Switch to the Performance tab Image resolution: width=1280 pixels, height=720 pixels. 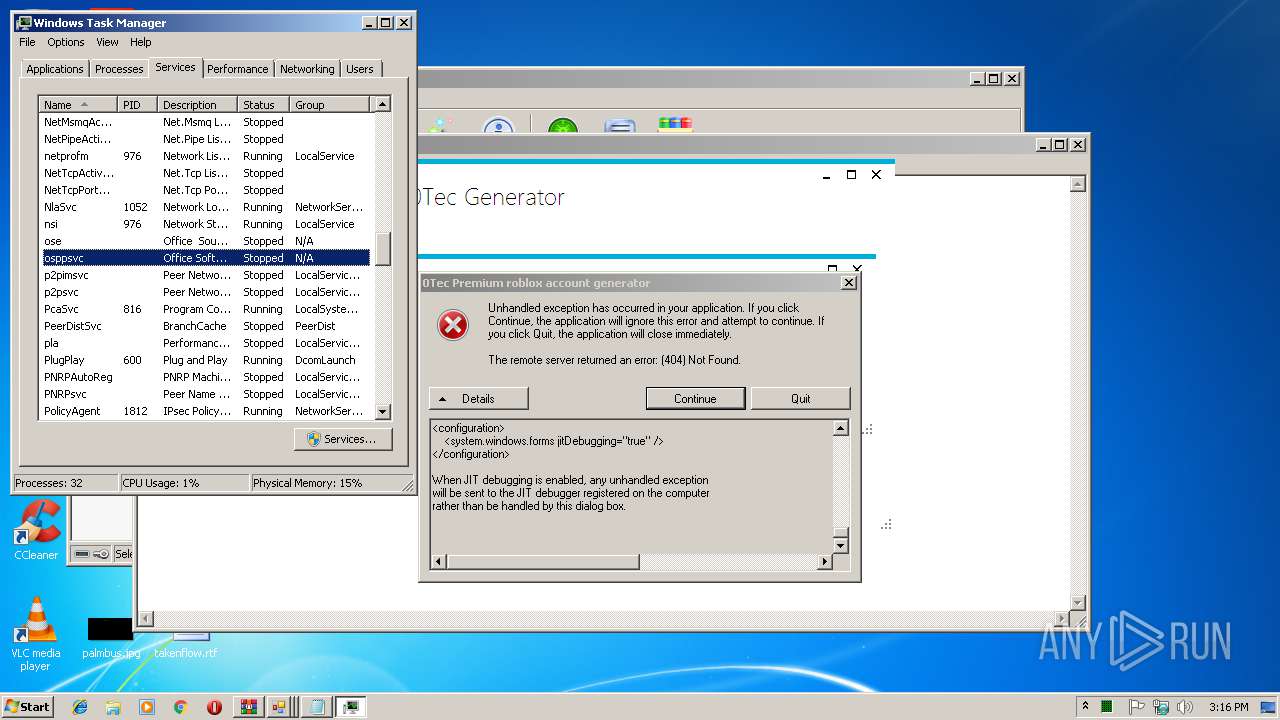pos(238,69)
